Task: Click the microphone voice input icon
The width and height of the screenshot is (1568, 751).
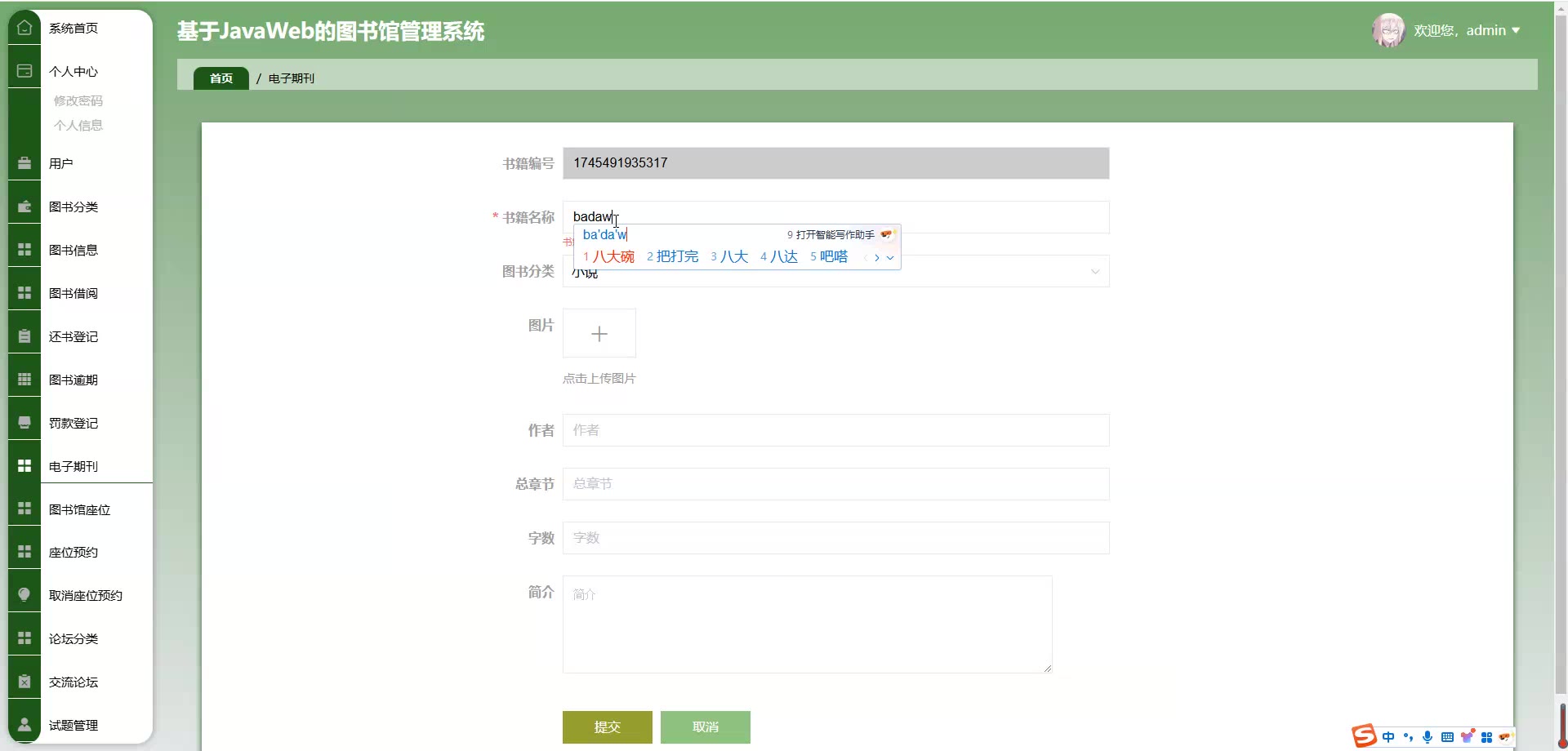Action: tap(1428, 737)
